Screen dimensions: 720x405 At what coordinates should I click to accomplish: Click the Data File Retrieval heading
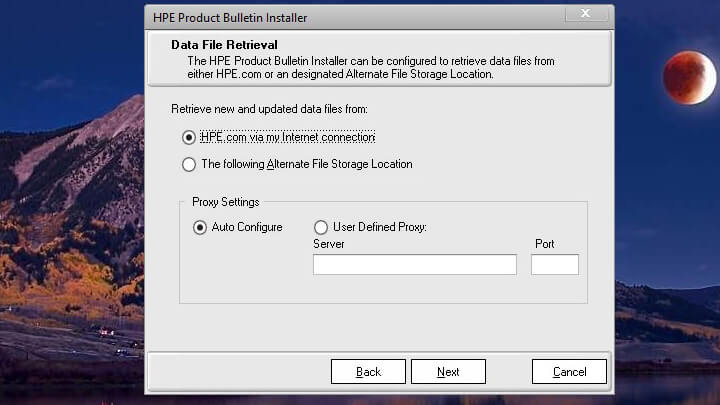click(x=224, y=45)
